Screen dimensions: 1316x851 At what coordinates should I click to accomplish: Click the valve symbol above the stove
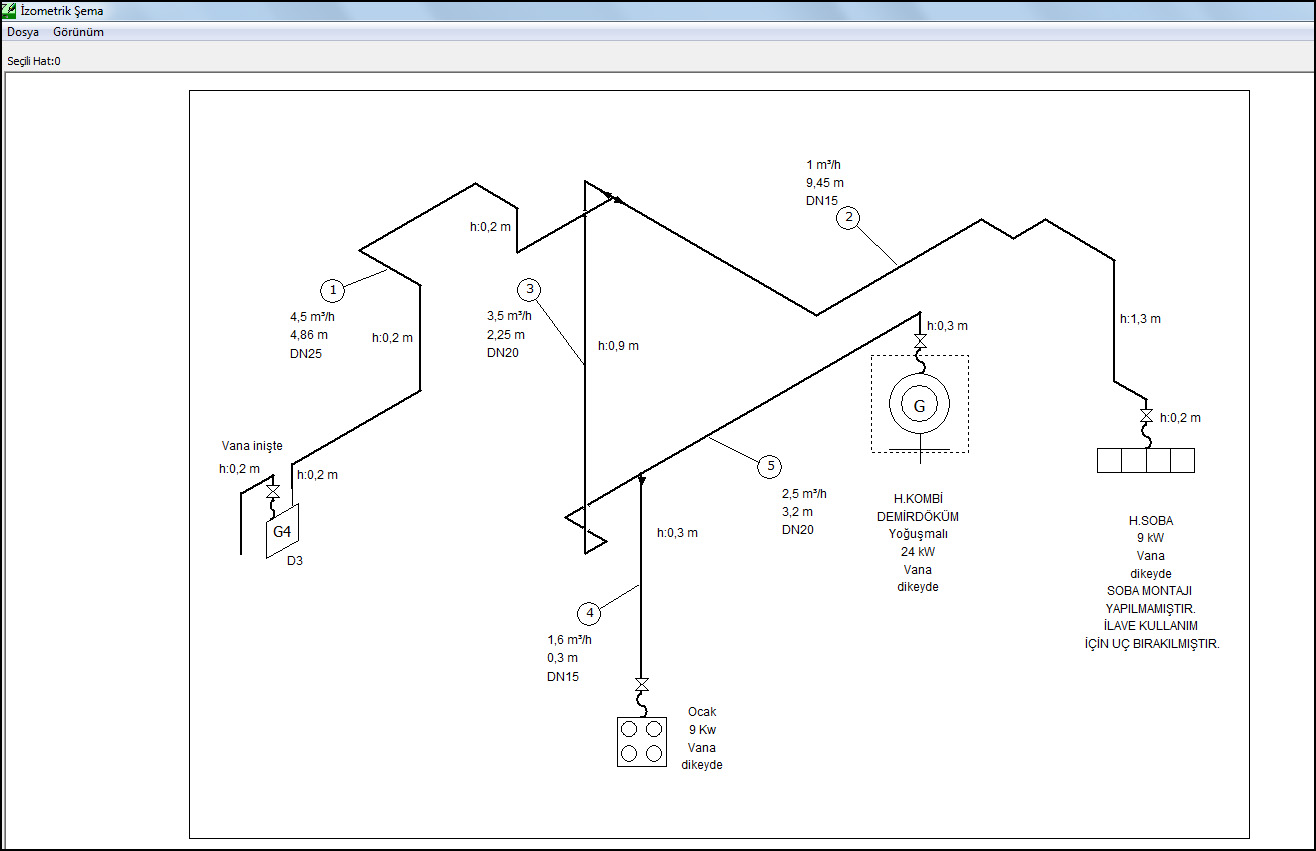642,684
